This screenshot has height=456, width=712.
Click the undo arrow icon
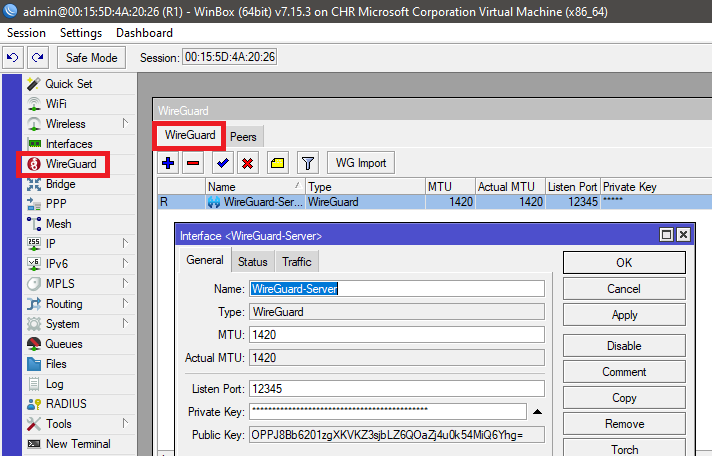click(x=13, y=58)
